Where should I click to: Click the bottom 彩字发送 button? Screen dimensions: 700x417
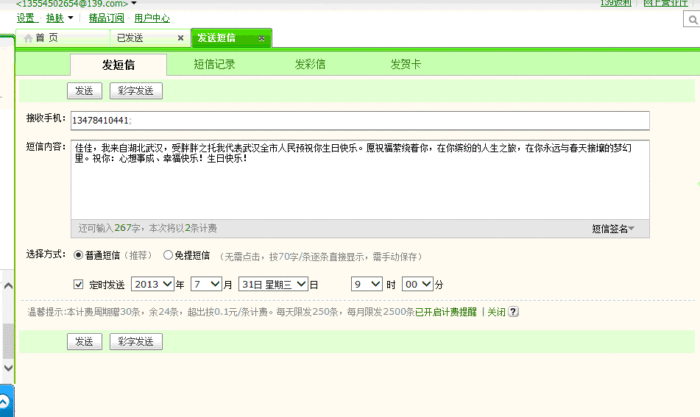(x=136, y=342)
